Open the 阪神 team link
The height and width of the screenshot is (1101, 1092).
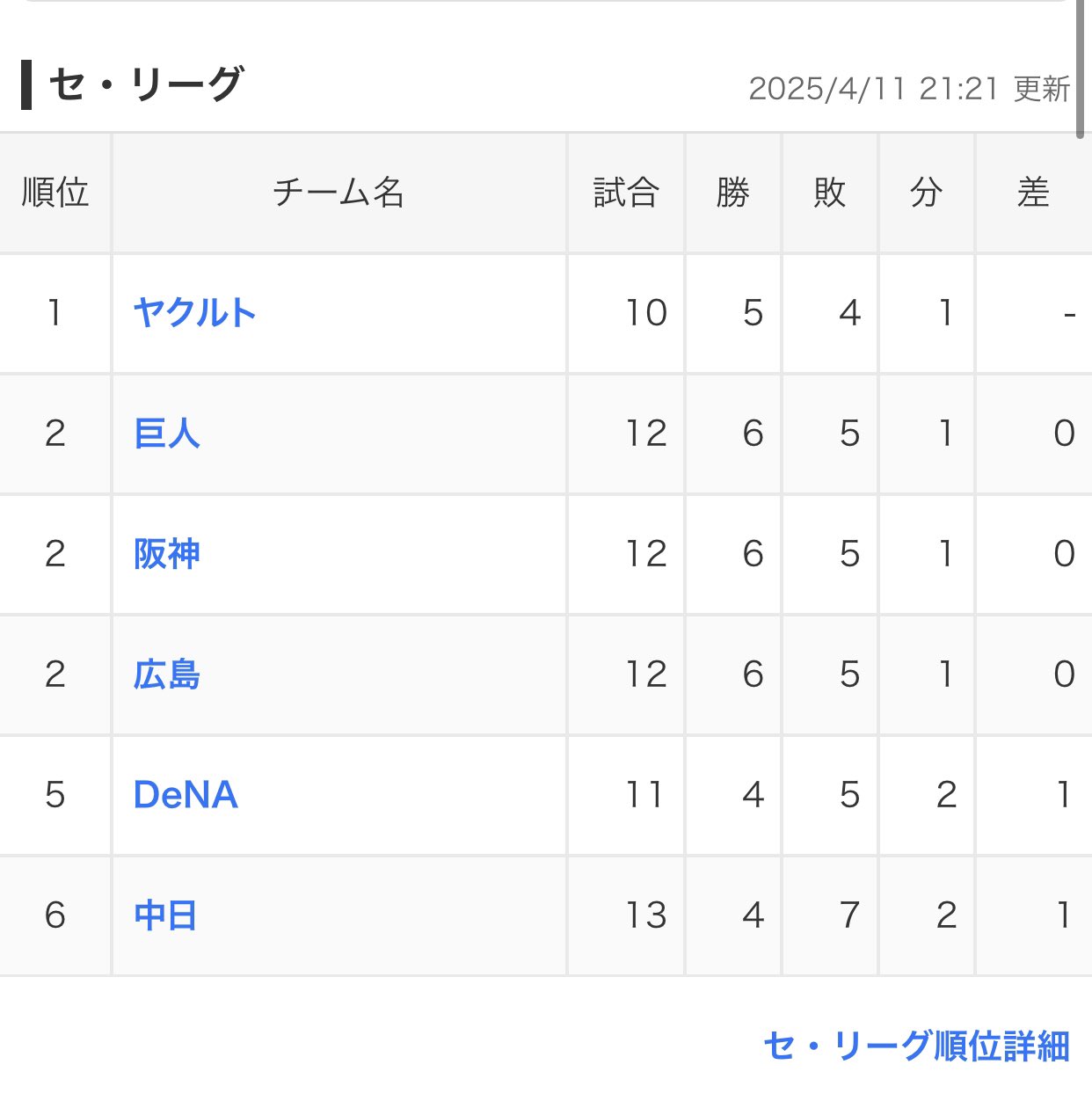point(167,554)
